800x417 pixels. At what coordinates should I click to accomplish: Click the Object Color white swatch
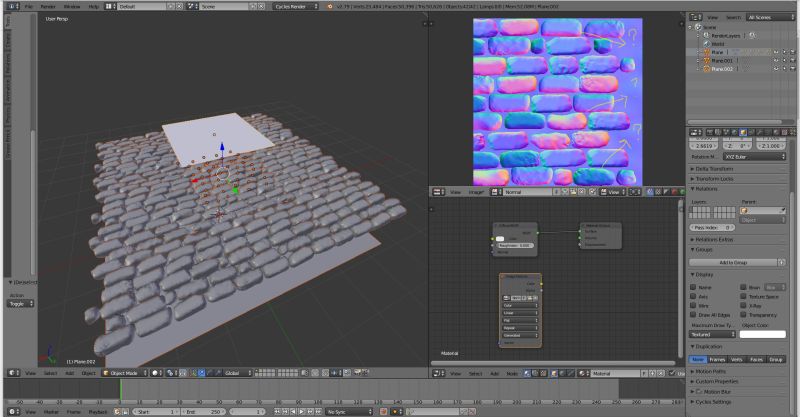pos(763,334)
